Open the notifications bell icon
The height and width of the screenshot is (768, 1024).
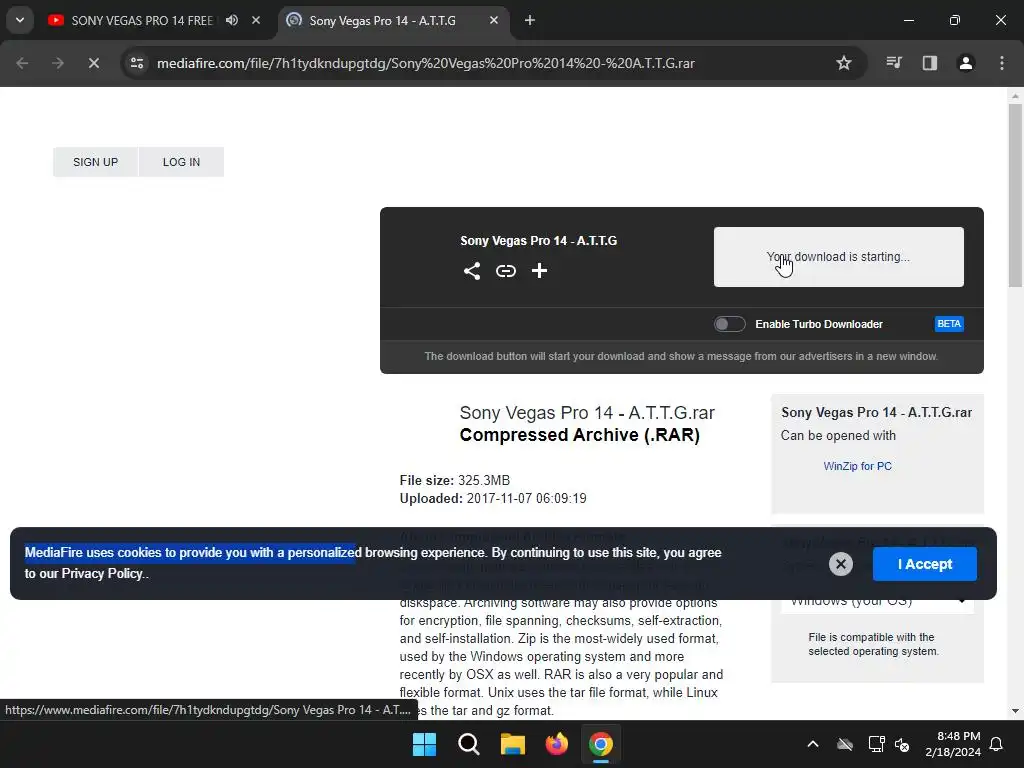tap(997, 744)
